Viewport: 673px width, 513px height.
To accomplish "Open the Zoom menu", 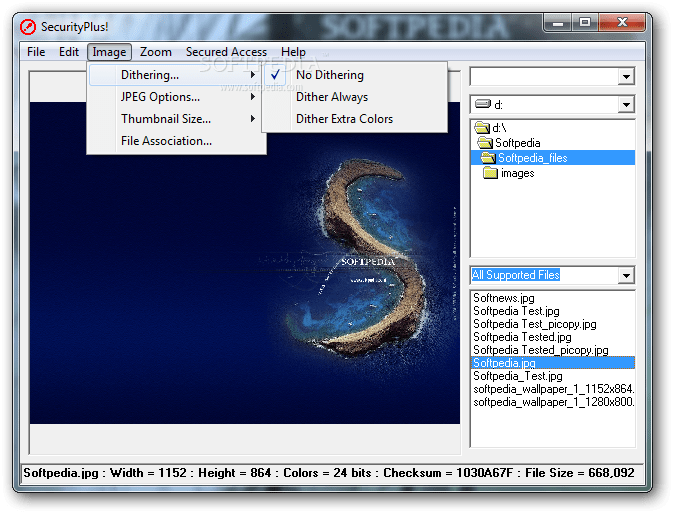I will (155, 52).
